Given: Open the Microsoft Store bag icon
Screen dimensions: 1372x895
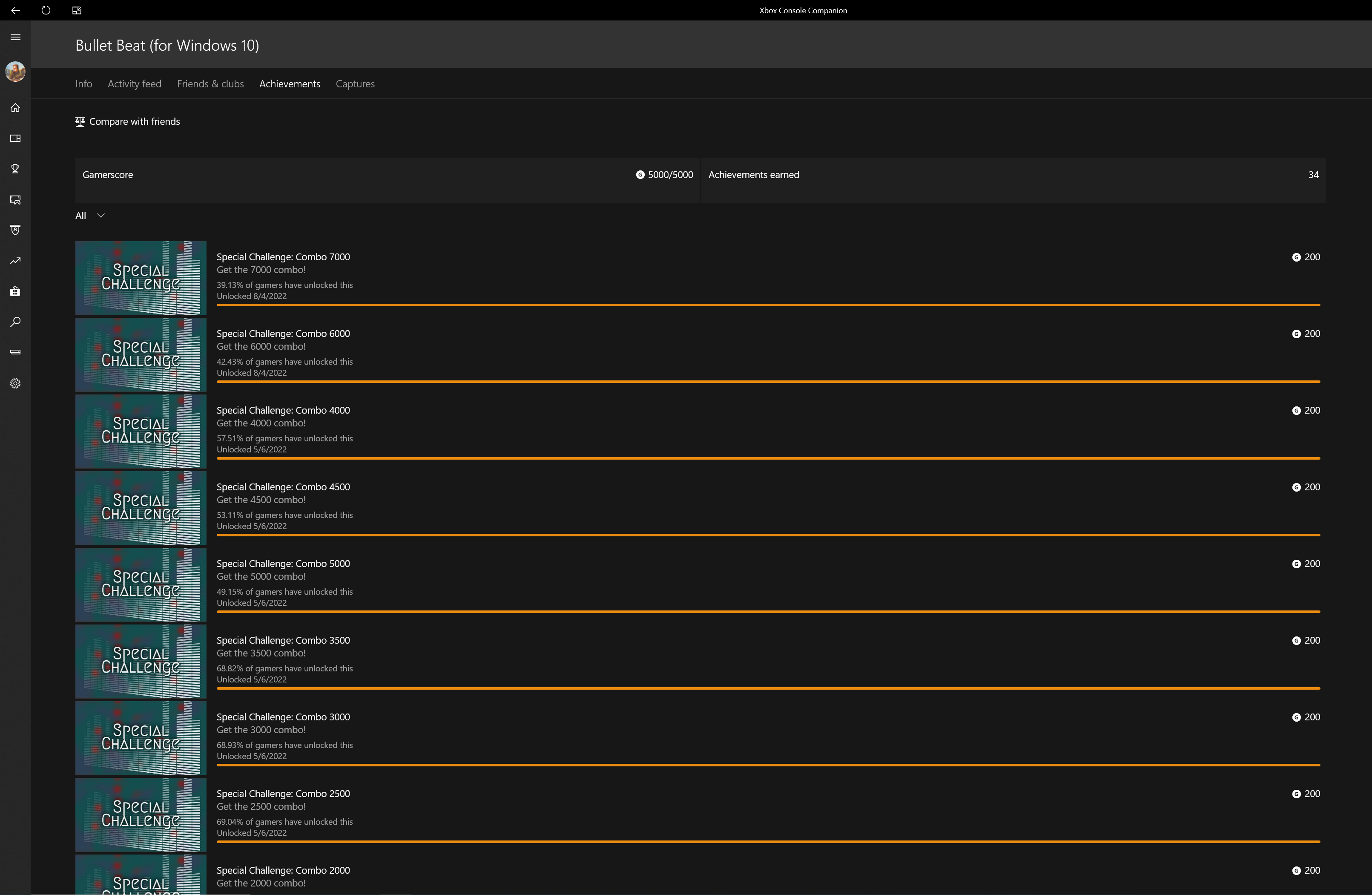Looking at the screenshot, I should (16, 292).
